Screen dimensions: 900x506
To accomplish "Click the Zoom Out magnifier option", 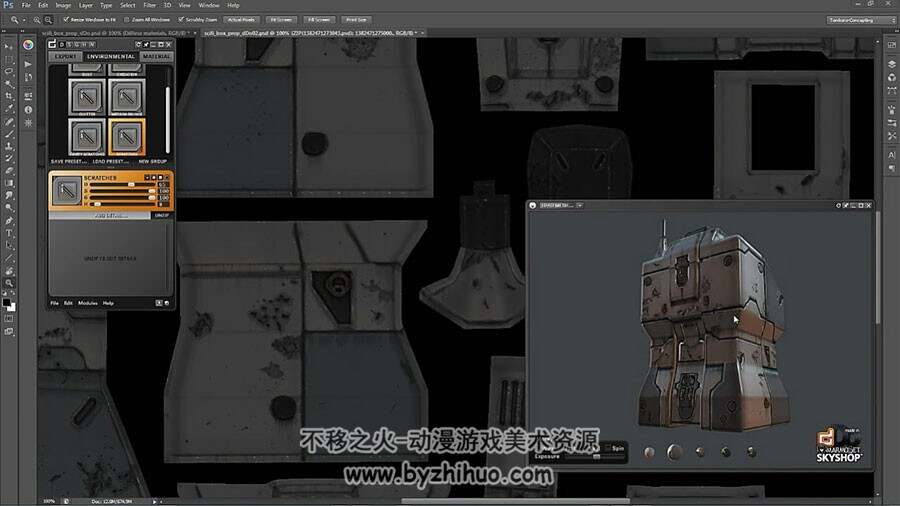I will pos(48,20).
